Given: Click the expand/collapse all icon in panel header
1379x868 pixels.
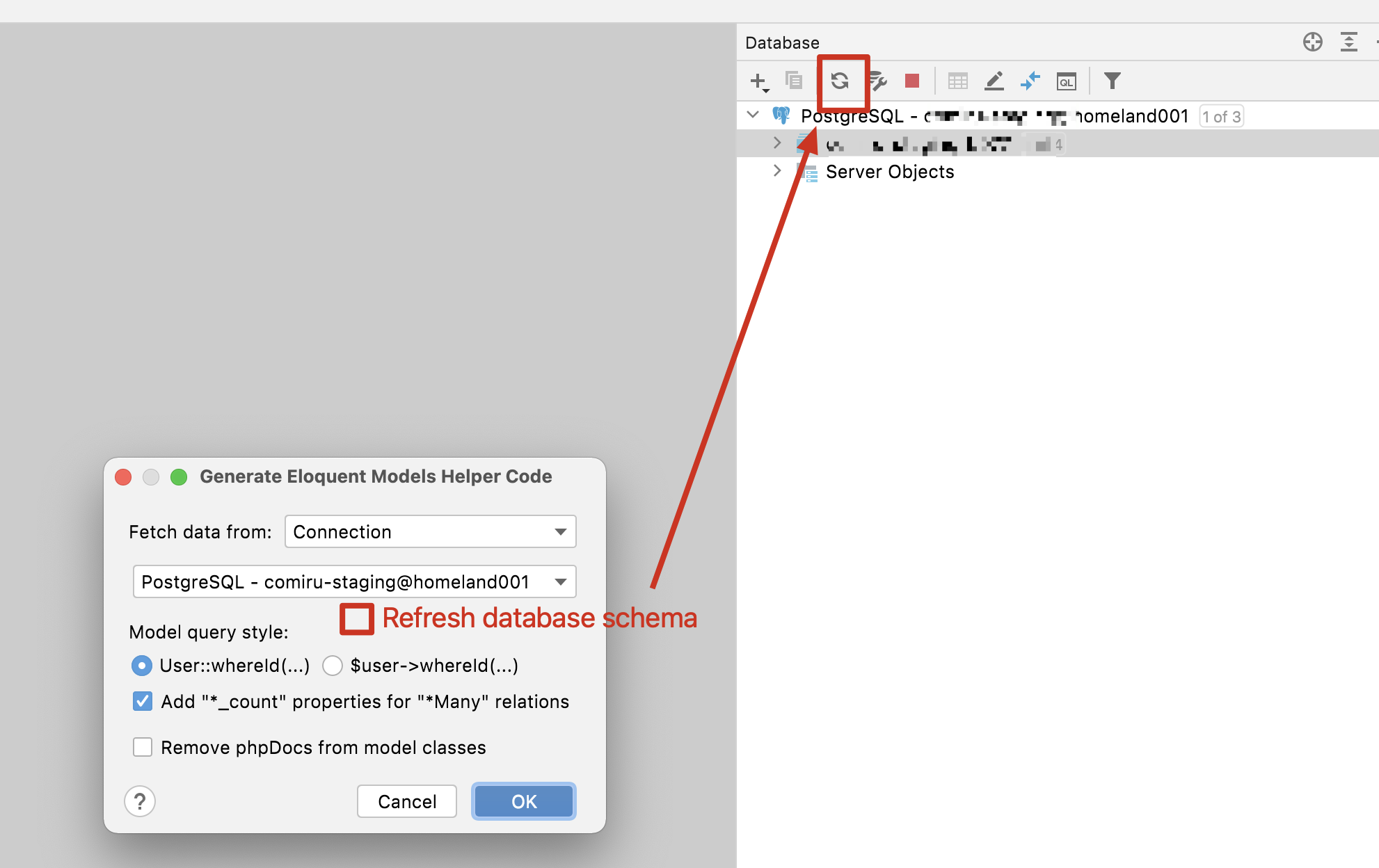Looking at the screenshot, I should 1349,42.
